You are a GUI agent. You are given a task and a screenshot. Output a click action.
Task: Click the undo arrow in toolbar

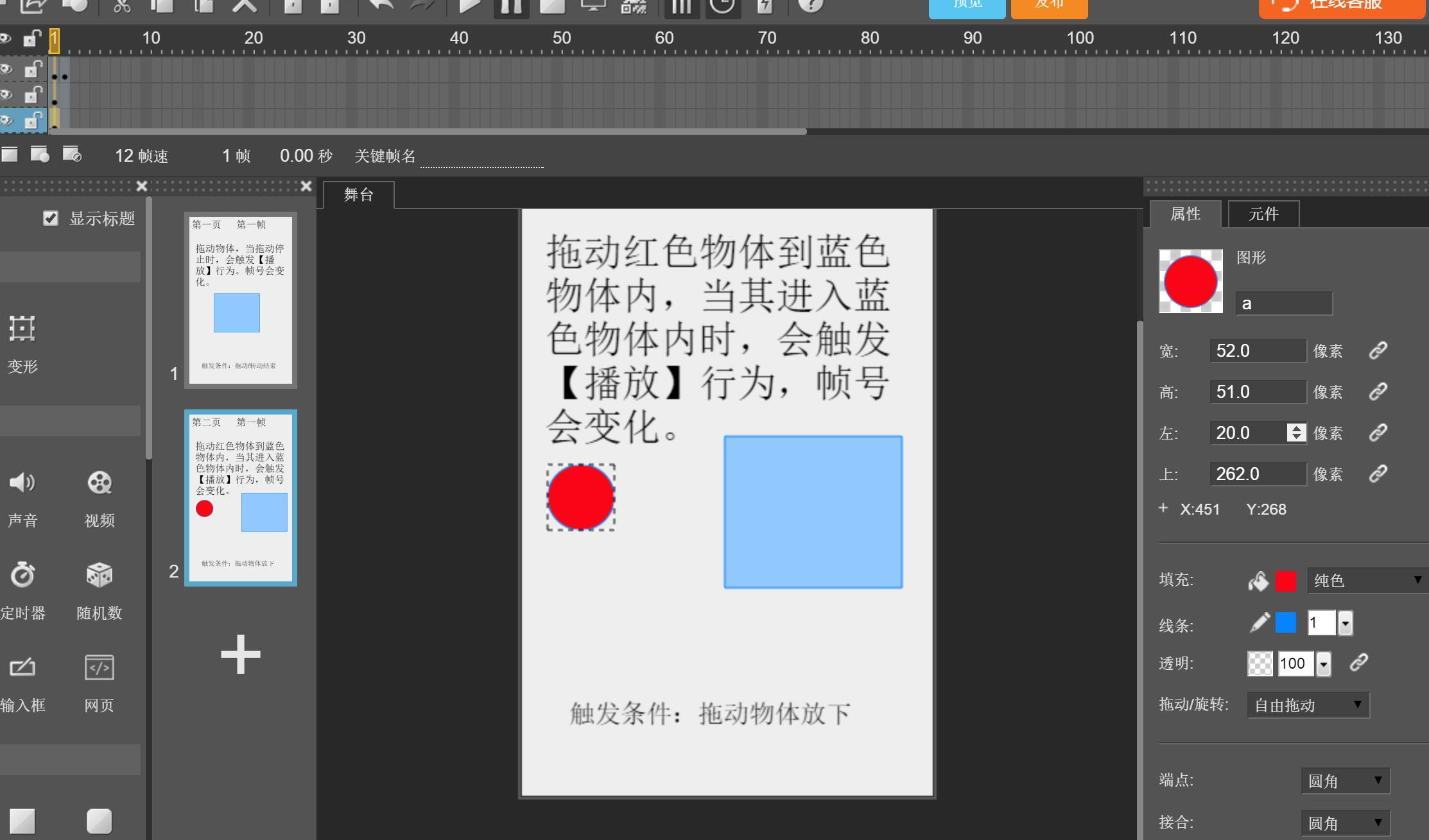(382, 5)
